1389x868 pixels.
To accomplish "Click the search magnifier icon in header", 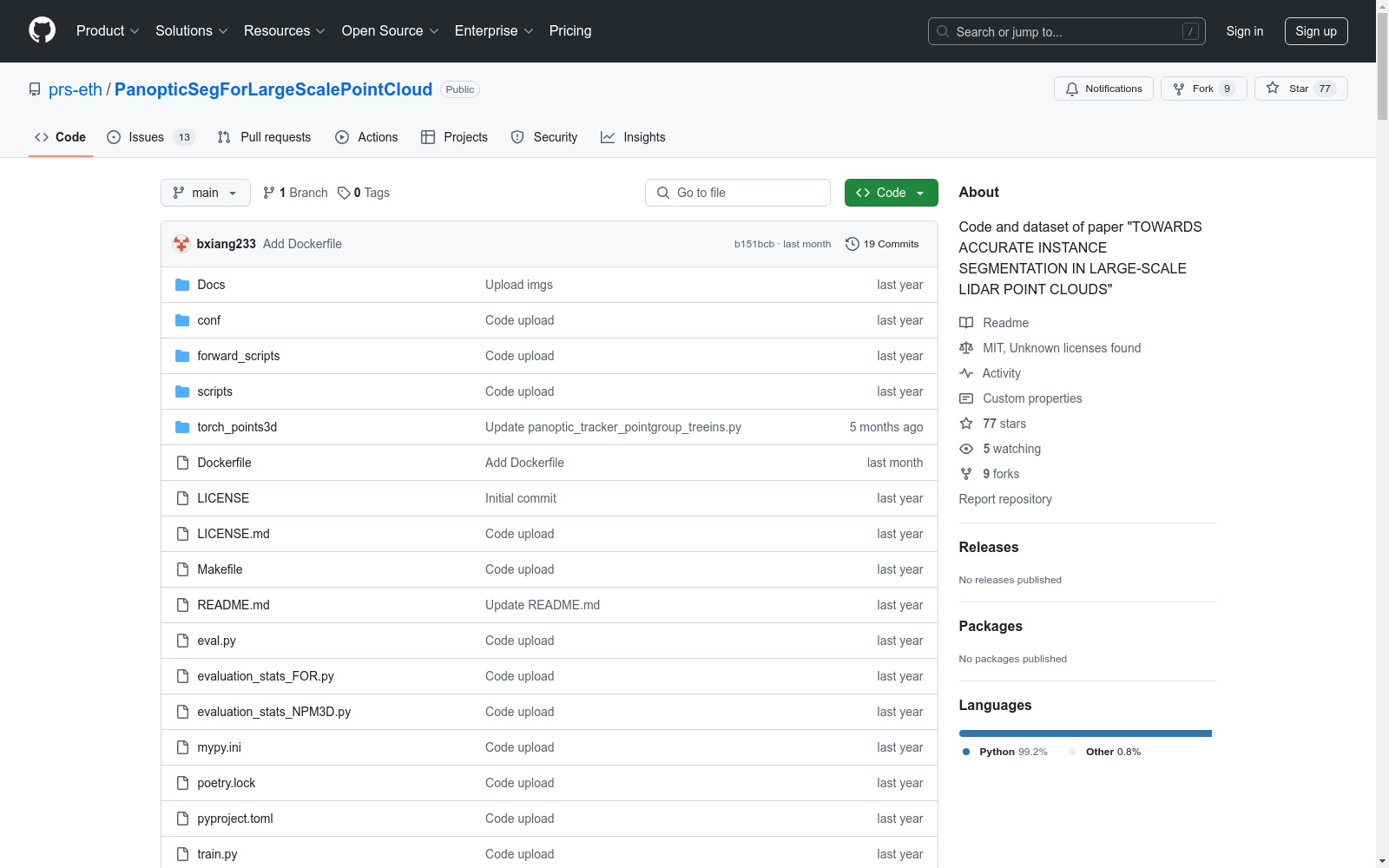I will (x=943, y=31).
